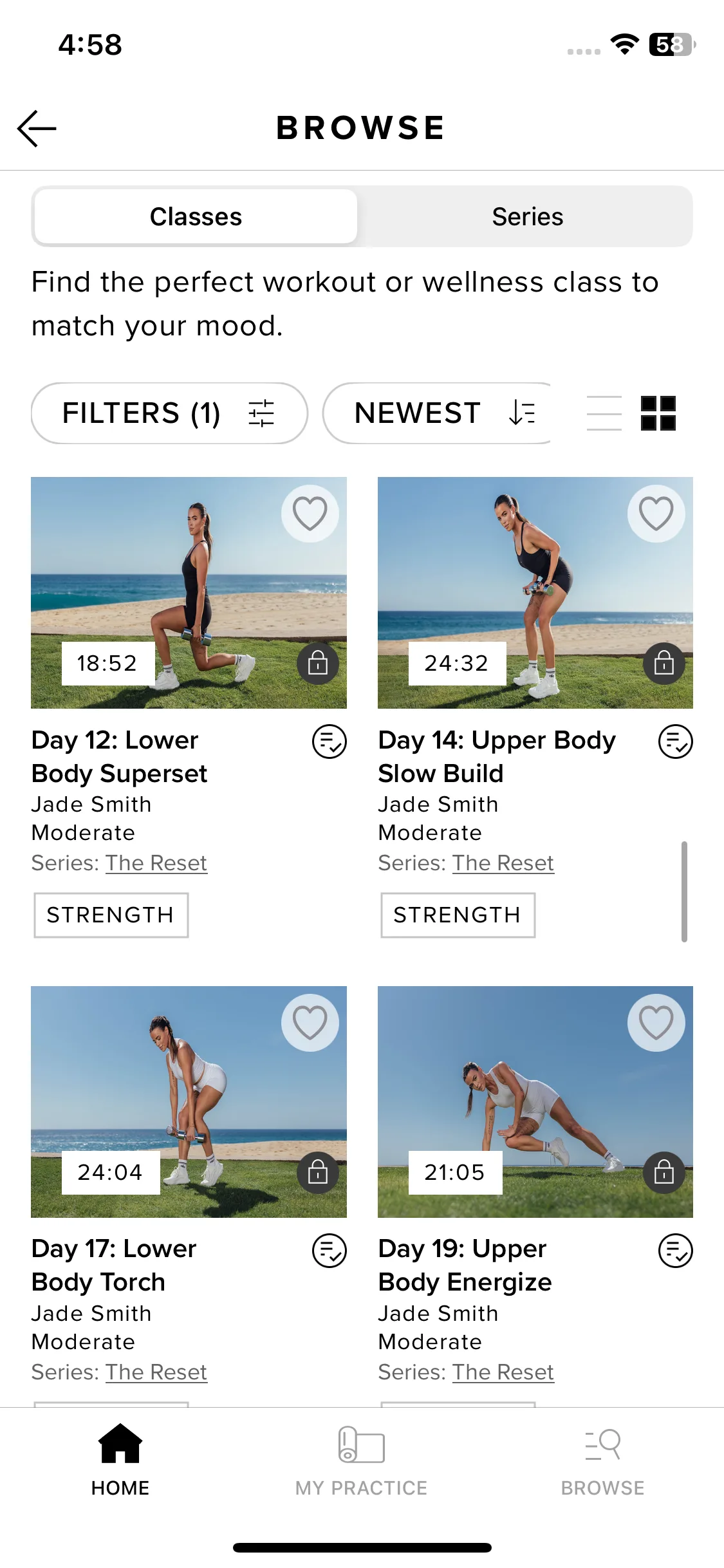Favorite Day 14 Upper Body Slow Build

tap(656, 514)
